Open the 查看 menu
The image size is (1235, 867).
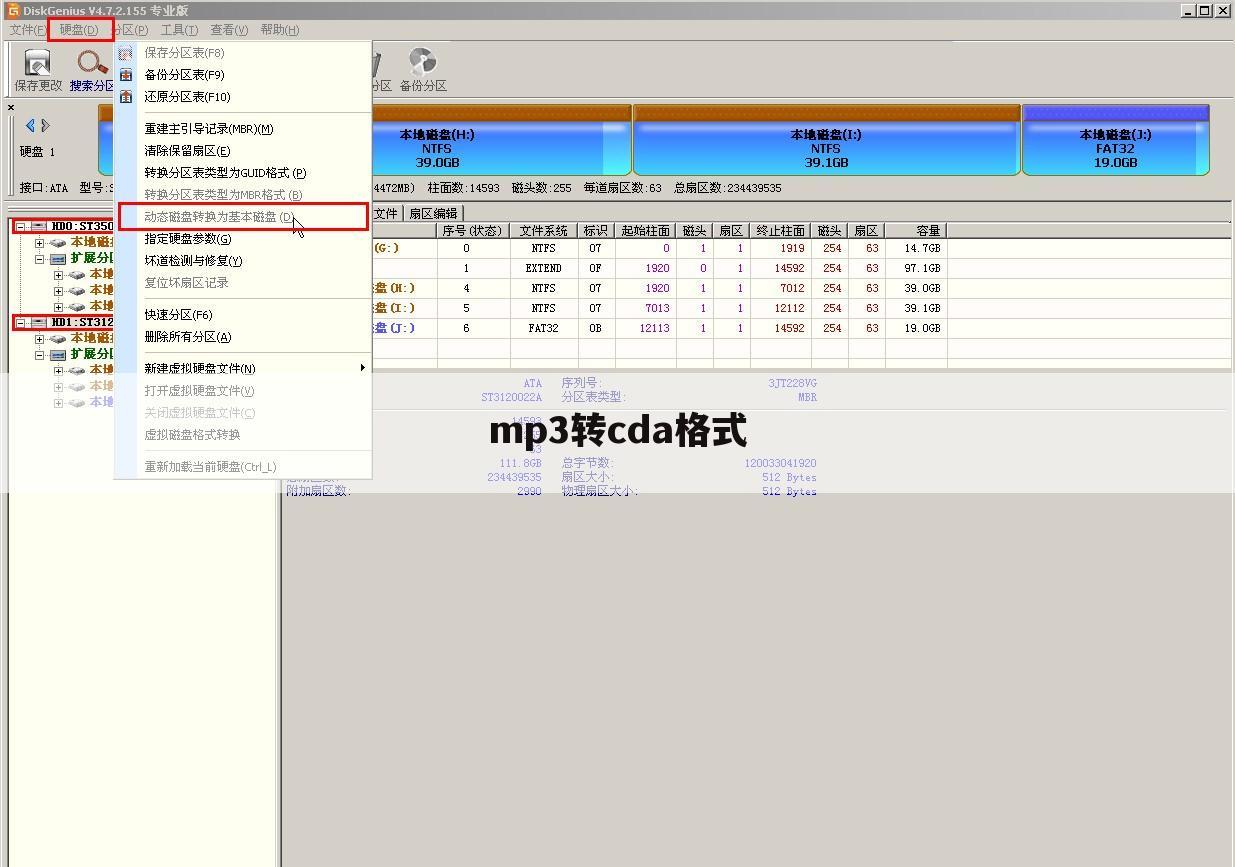(x=229, y=30)
